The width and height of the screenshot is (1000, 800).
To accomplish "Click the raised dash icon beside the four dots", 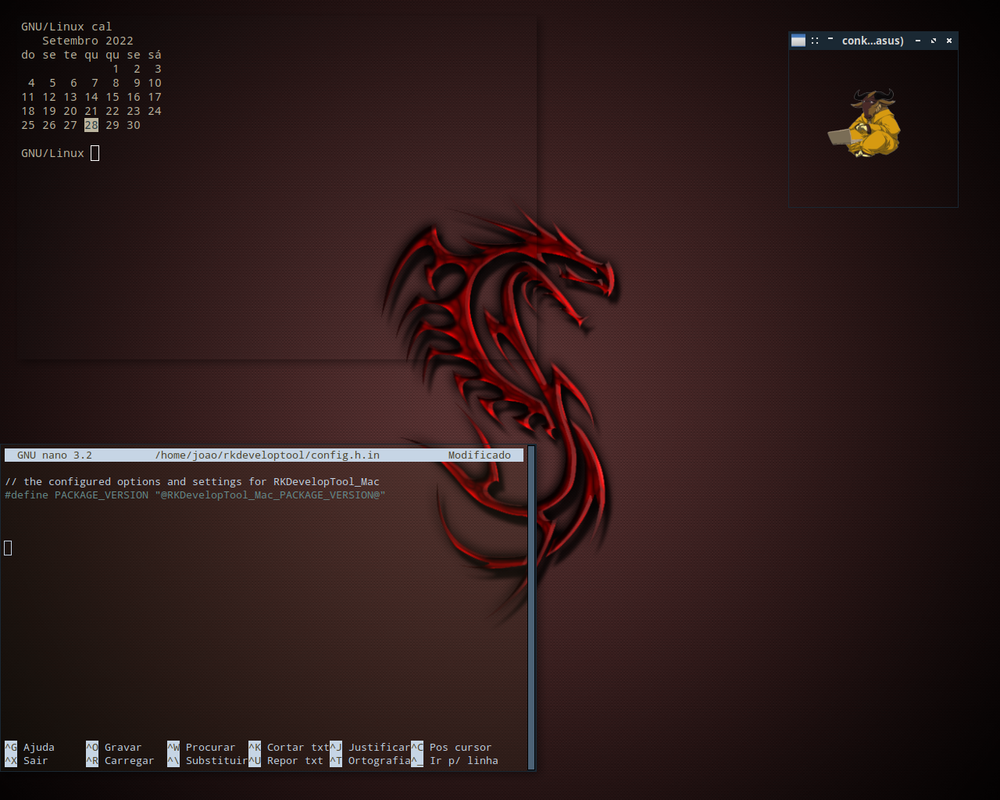I will 830,39.
